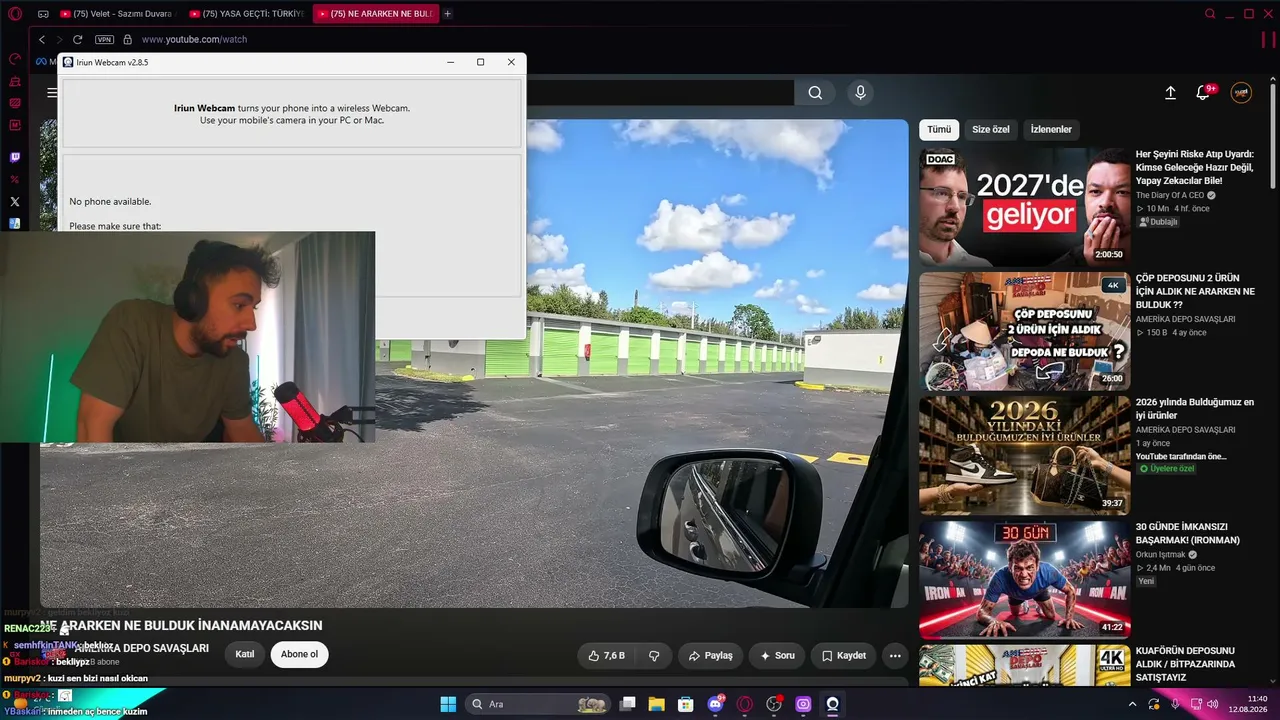Save the video with 'Kaydet'
Viewport: 1280px width, 720px height.
point(844,655)
